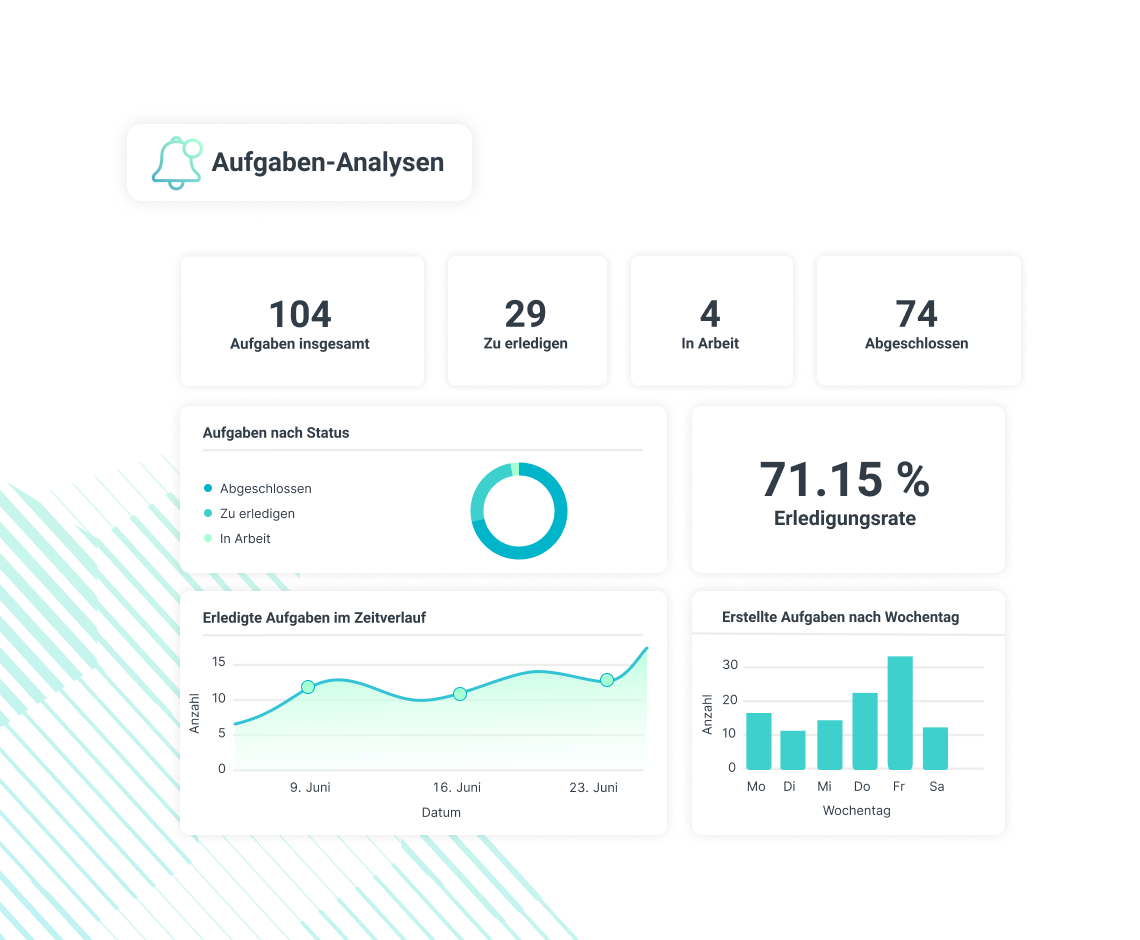Click the 71.15 % Erledigungsrate card

(846, 490)
